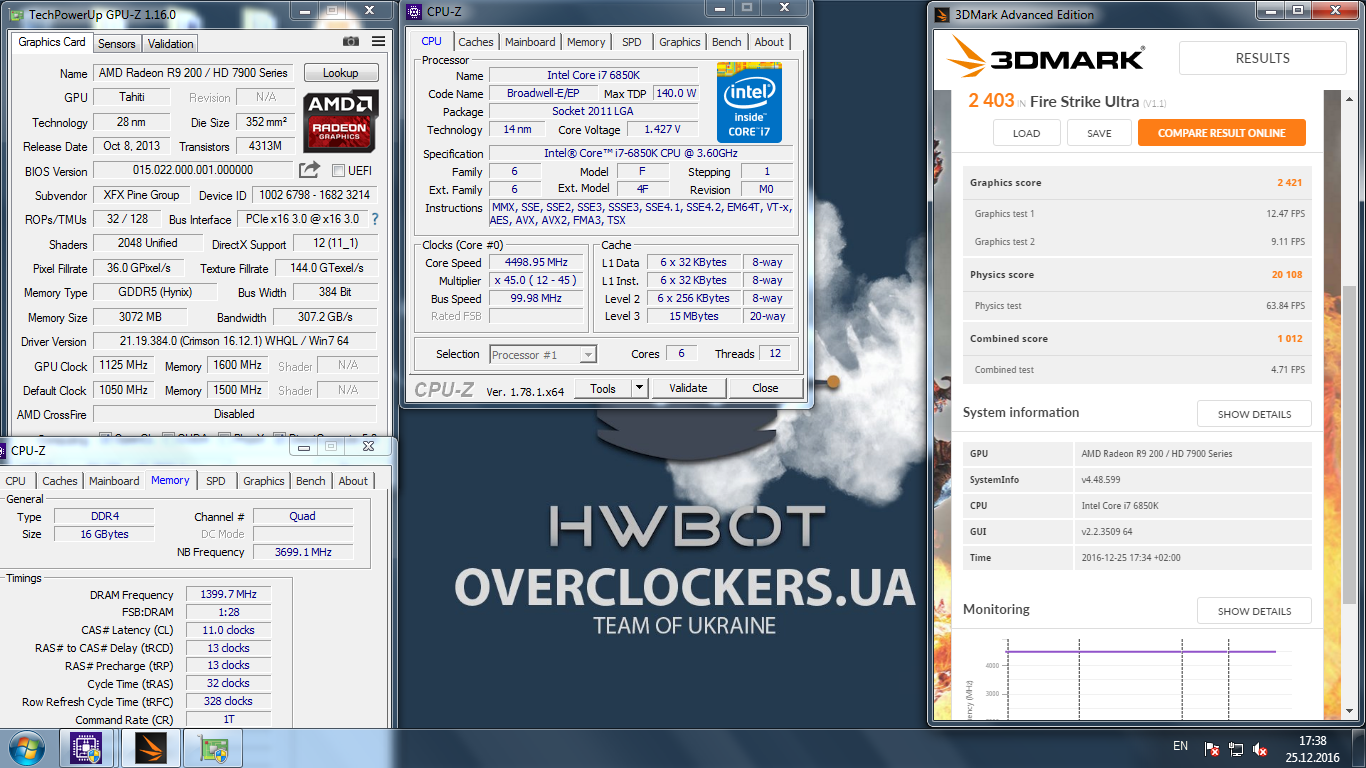
Task: Click the EN language indicator in the taskbar
Action: pyautogui.click(x=1180, y=746)
